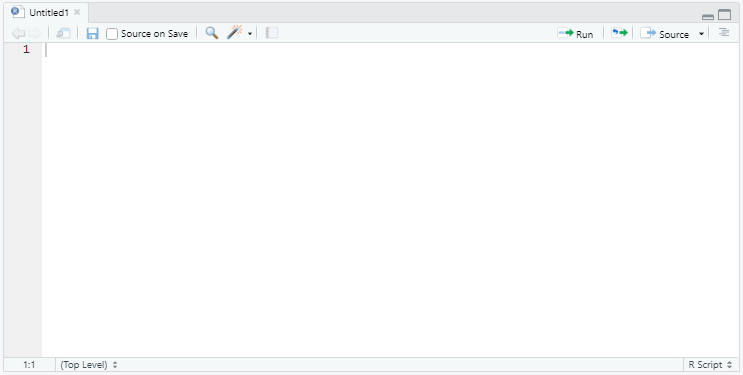Viewport: 743px width, 375px height.
Task: Click the 1:1 cursor position indicator
Action: [x=29, y=365]
